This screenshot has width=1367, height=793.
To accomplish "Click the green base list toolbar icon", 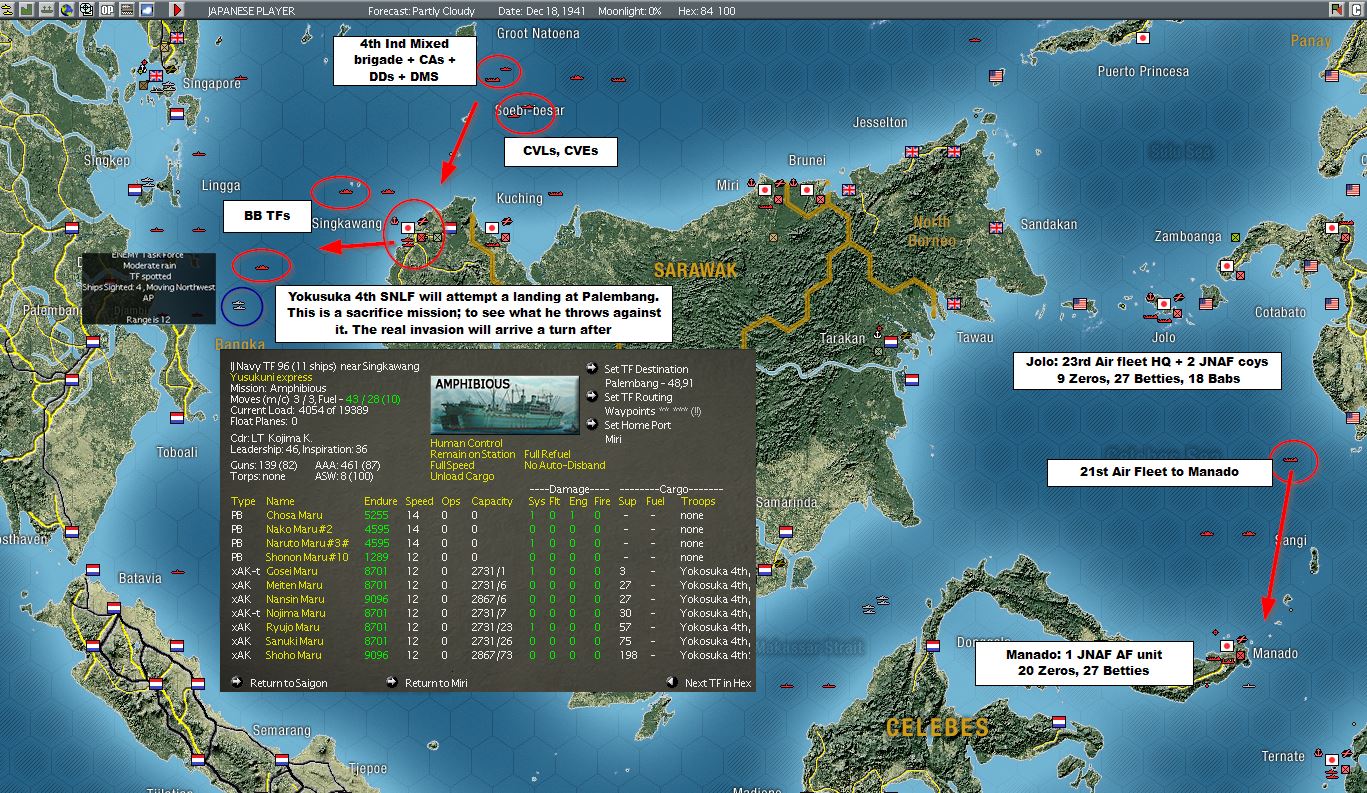I will [27, 10].
